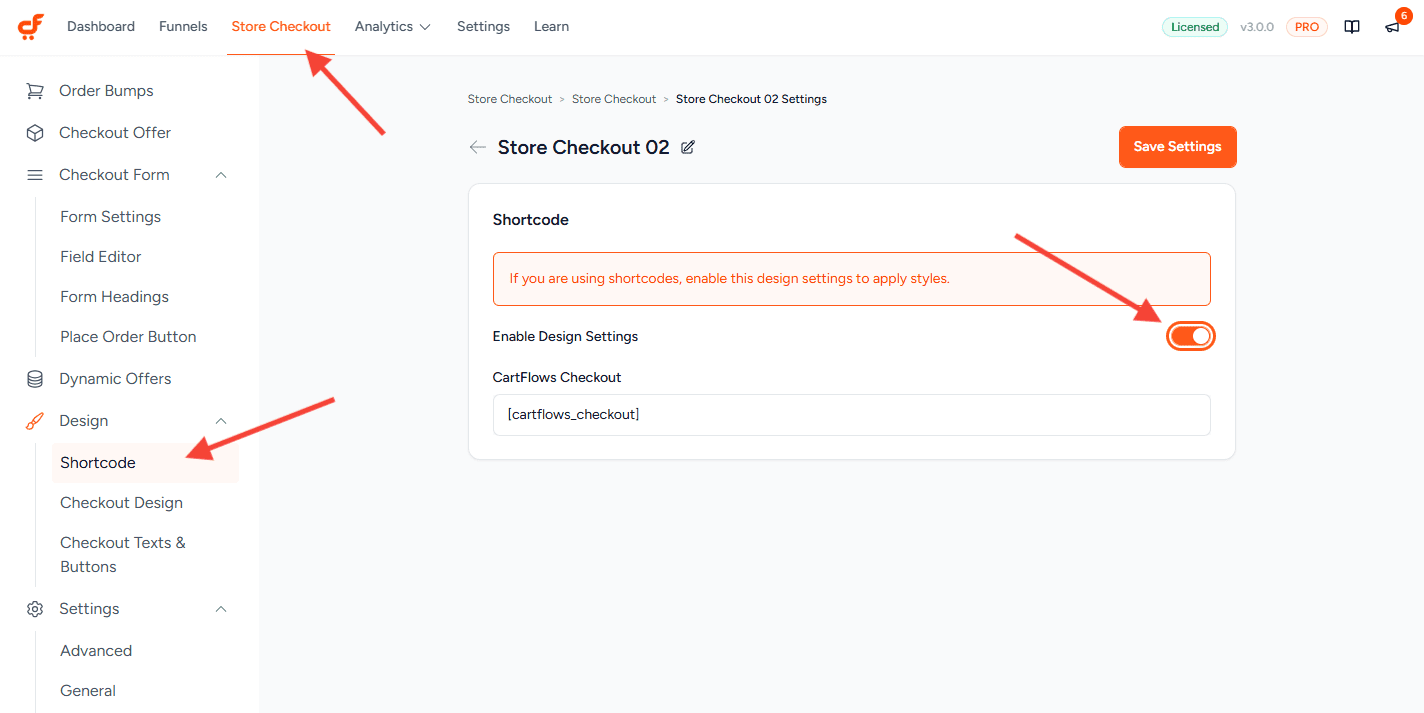This screenshot has width=1424, height=713.
Task: Open Checkout Texts & Buttons
Action: (123, 555)
